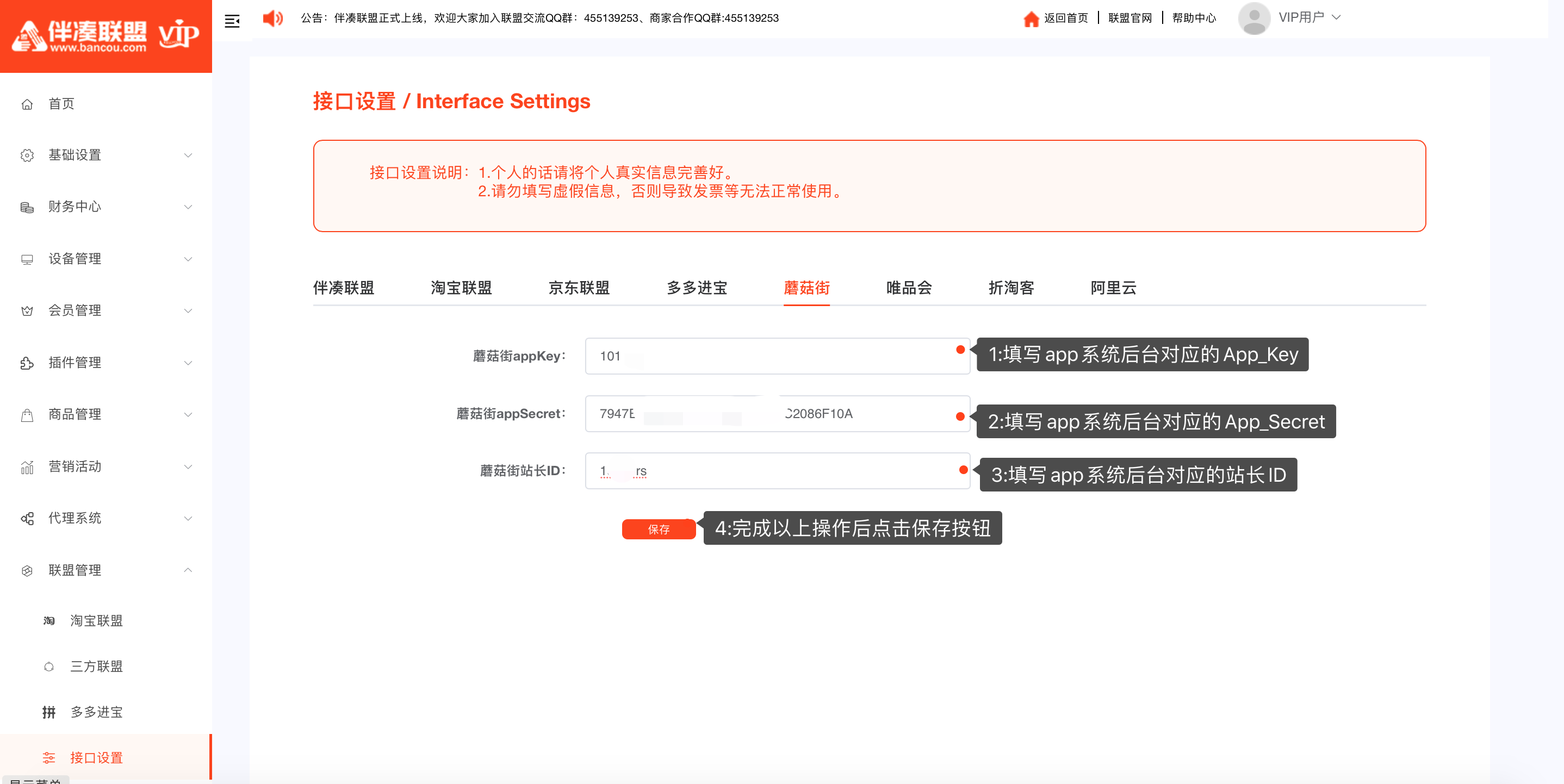Collapse the 联盟管理 chevron

(x=188, y=570)
